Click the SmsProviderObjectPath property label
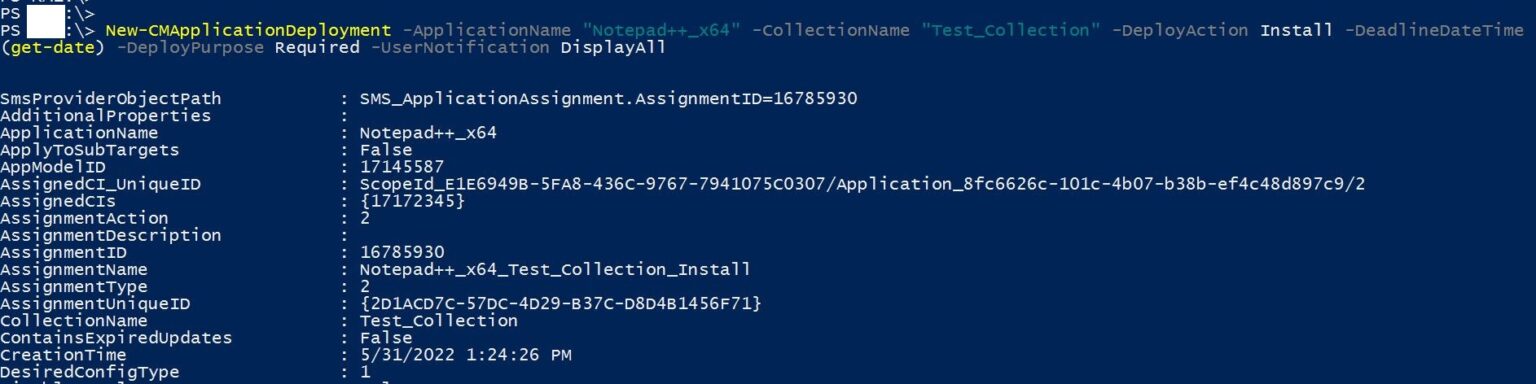1536x384 pixels. [x=111, y=98]
